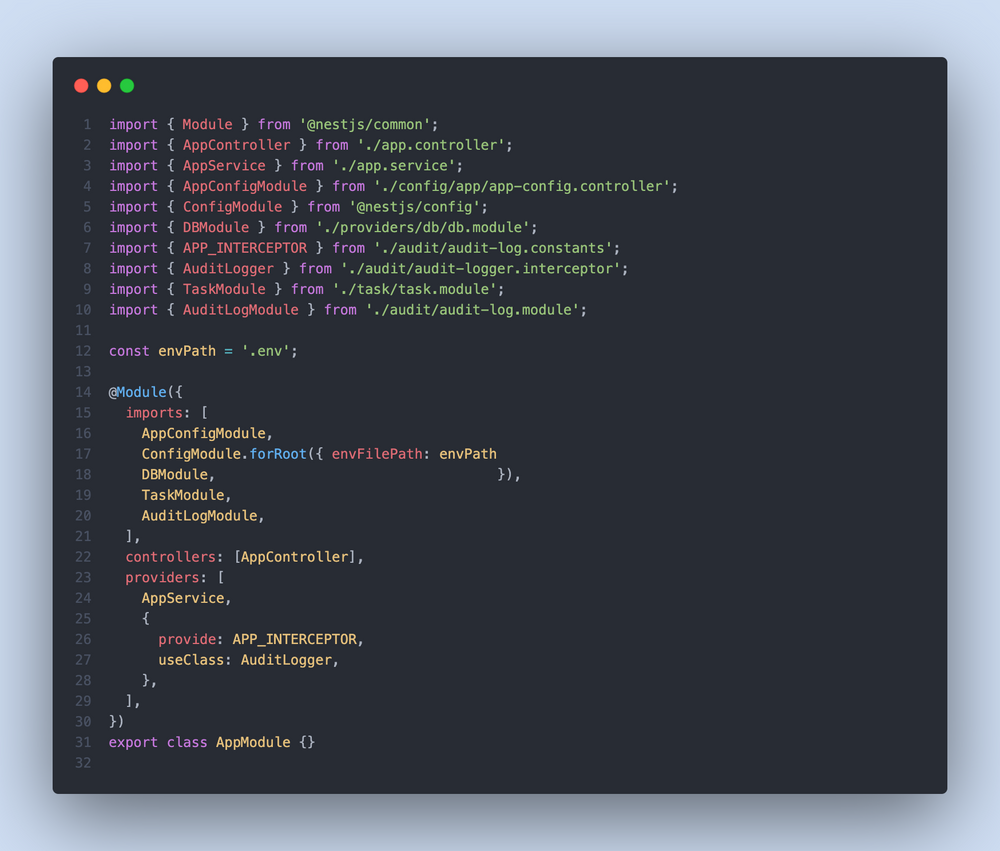The image size is (1000, 851).
Task: Click DBModule in the imports array
Action: coord(175,475)
